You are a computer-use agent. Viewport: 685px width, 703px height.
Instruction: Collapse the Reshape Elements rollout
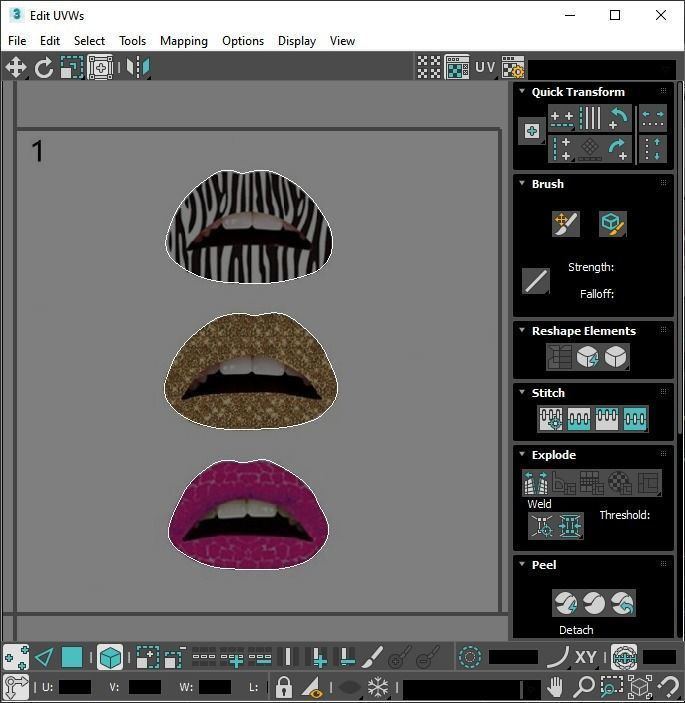click(522, 330)
